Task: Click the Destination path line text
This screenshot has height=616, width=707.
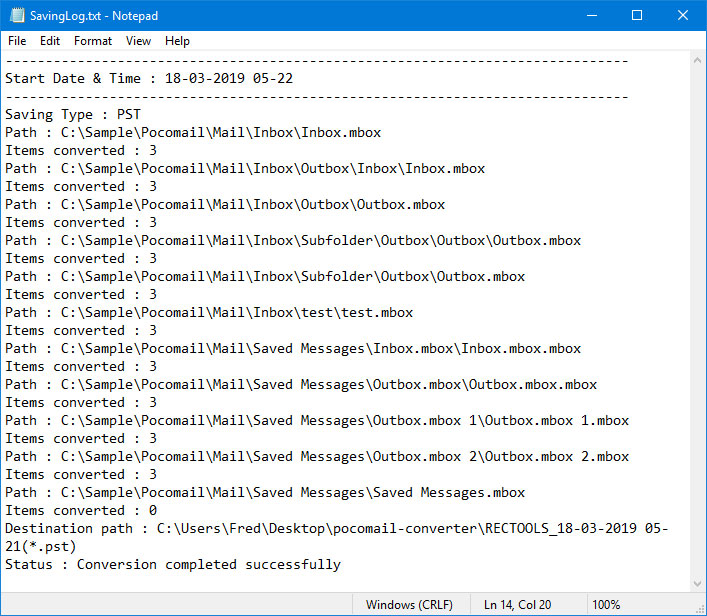Action: click(x=336, y=538)
